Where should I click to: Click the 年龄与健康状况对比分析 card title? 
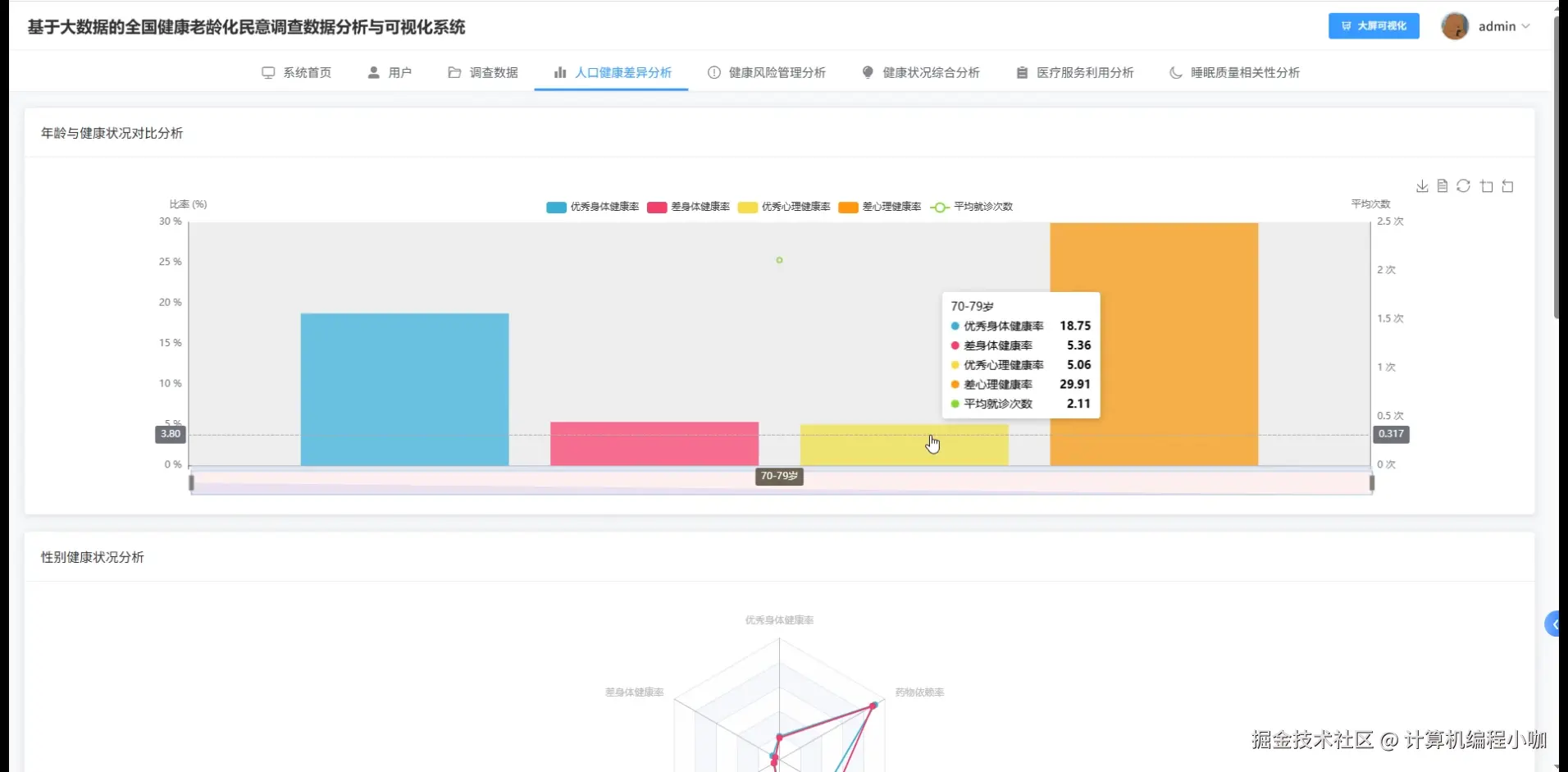click(112, 133)
